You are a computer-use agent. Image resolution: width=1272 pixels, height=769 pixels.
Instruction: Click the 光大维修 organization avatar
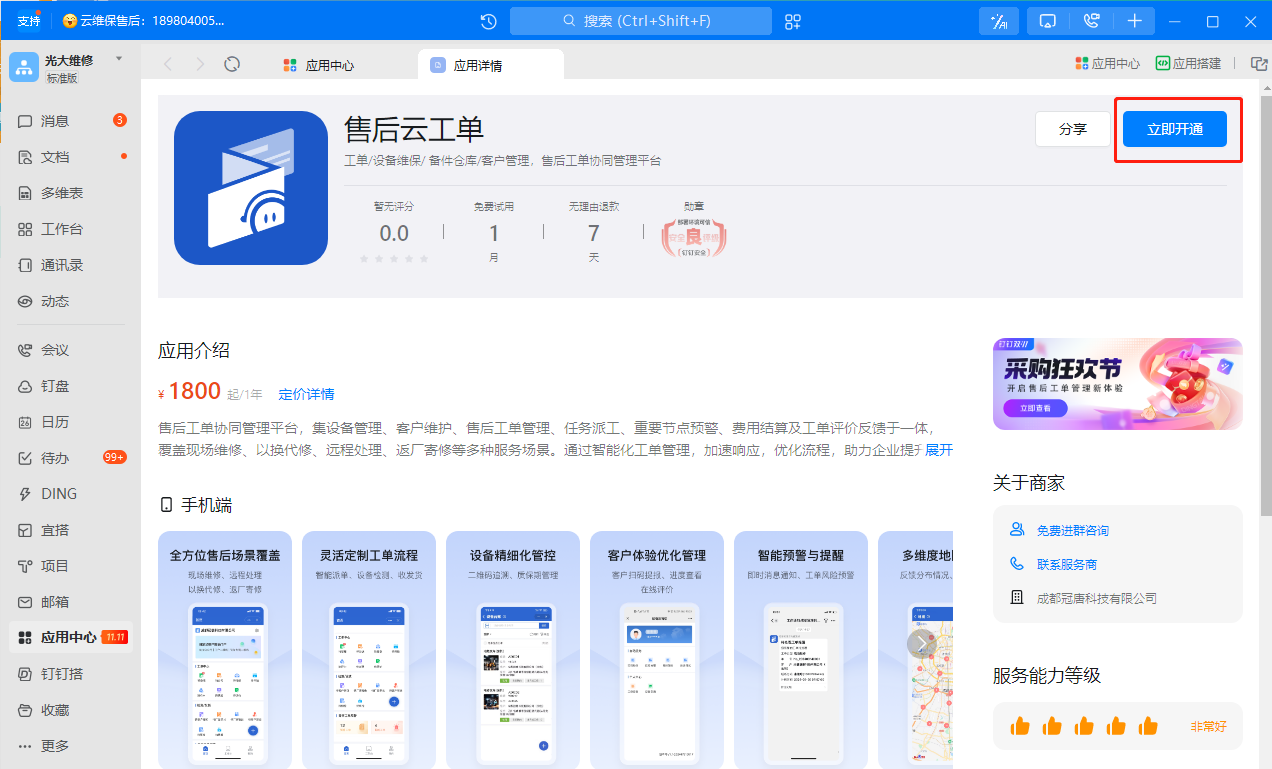pyautogui.click(x=23, y=66)
